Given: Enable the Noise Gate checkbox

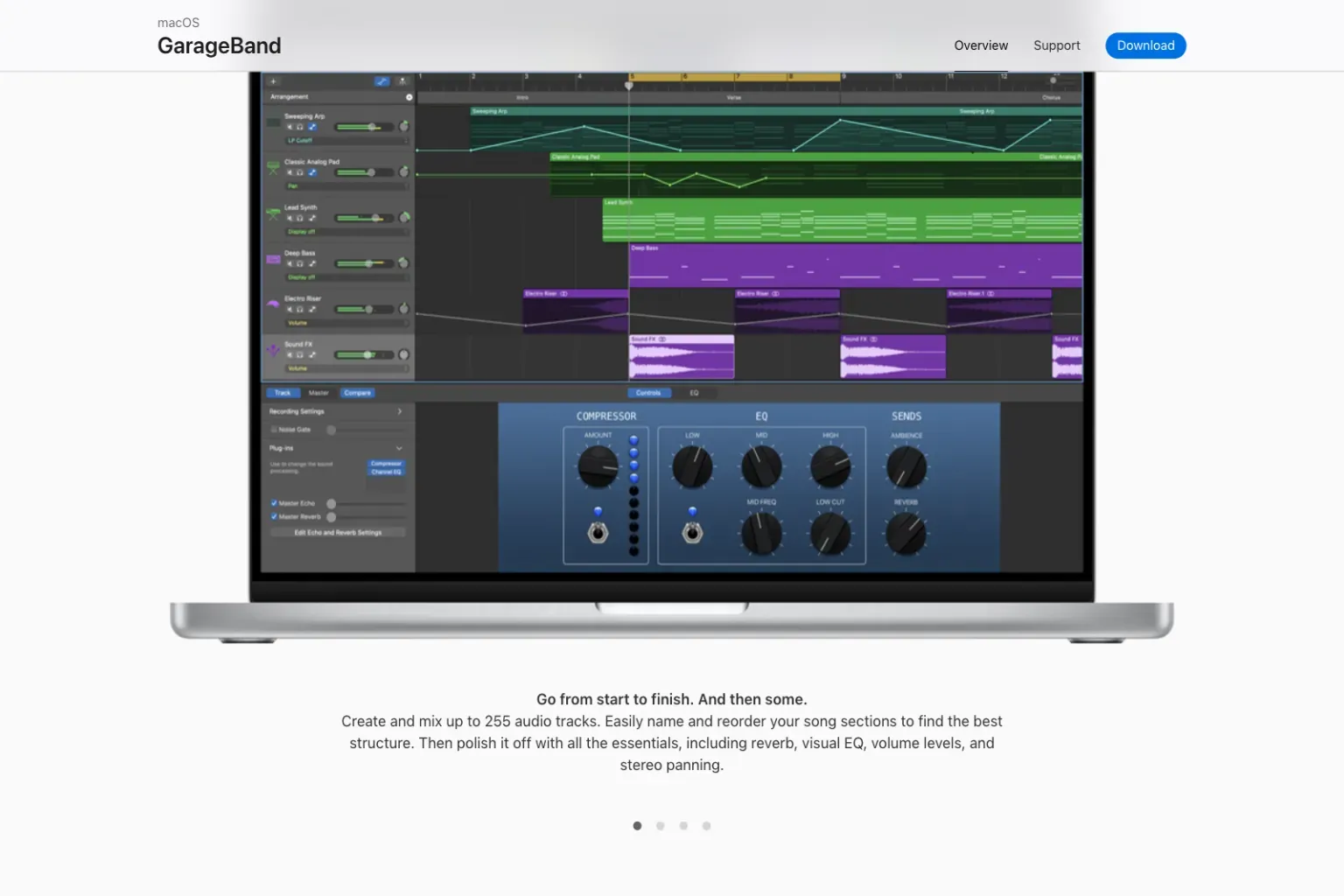Looking at the screenshot, I should click(x=274, y=430).
